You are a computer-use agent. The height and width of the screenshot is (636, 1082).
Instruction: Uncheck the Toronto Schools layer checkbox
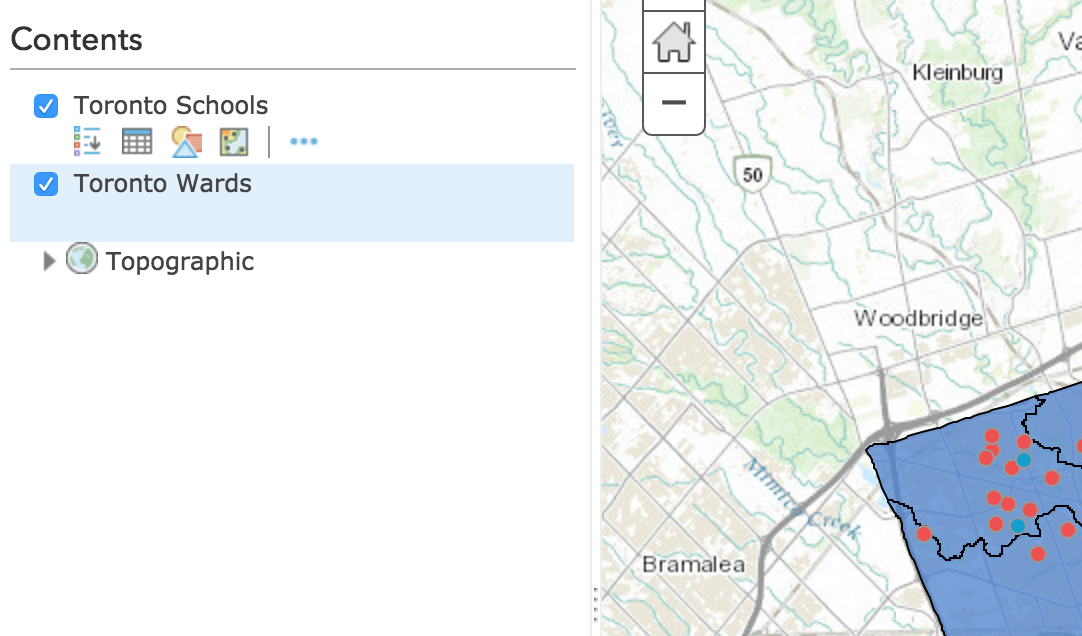pyautogui.click(x=46, y=106)
